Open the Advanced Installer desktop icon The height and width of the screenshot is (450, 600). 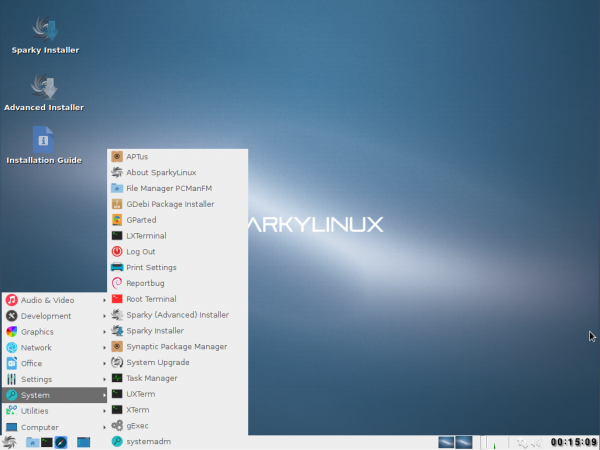coord(44,93)
